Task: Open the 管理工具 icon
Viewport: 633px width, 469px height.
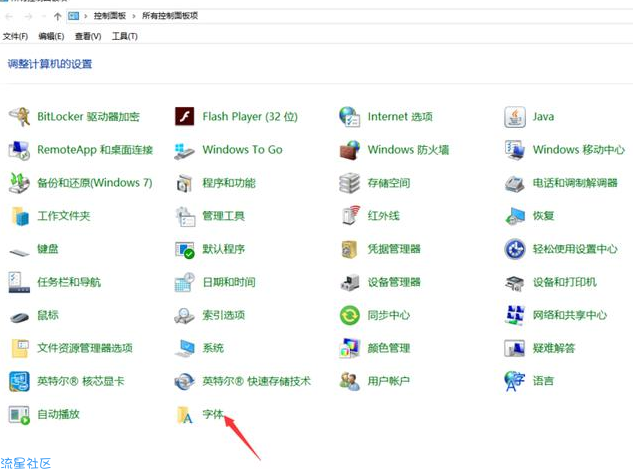Action: click(185, 216)
